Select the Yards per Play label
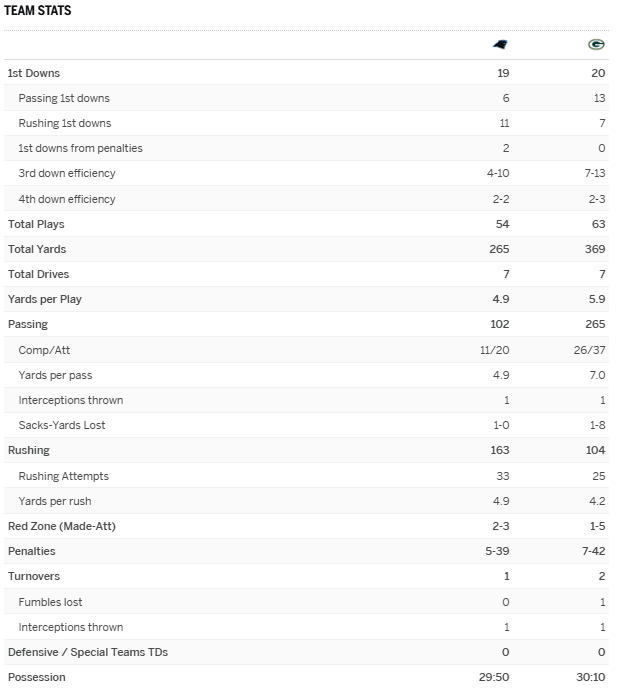The height and width of the screenshot is (696, 623). [45, 299]
